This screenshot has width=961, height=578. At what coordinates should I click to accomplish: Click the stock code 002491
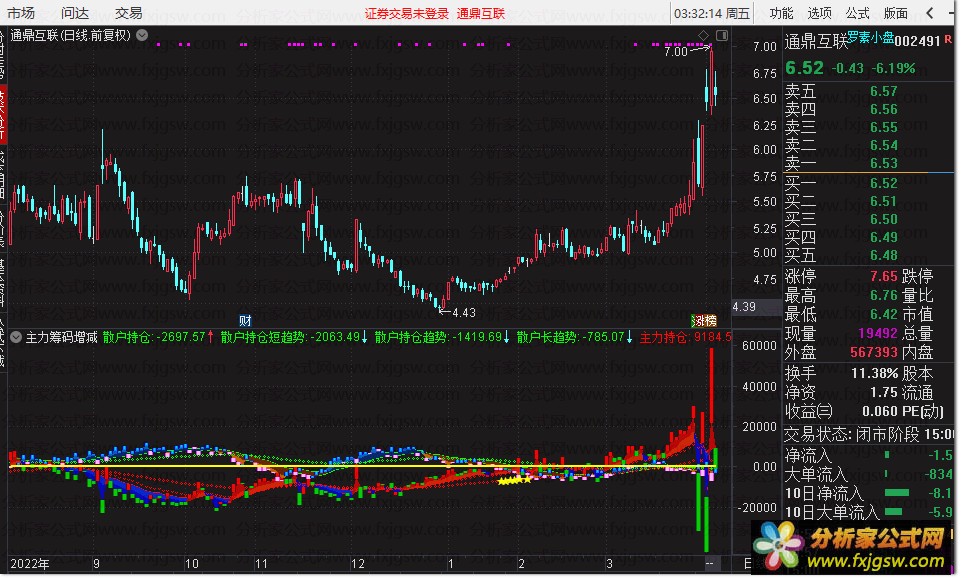click(917, 41)
